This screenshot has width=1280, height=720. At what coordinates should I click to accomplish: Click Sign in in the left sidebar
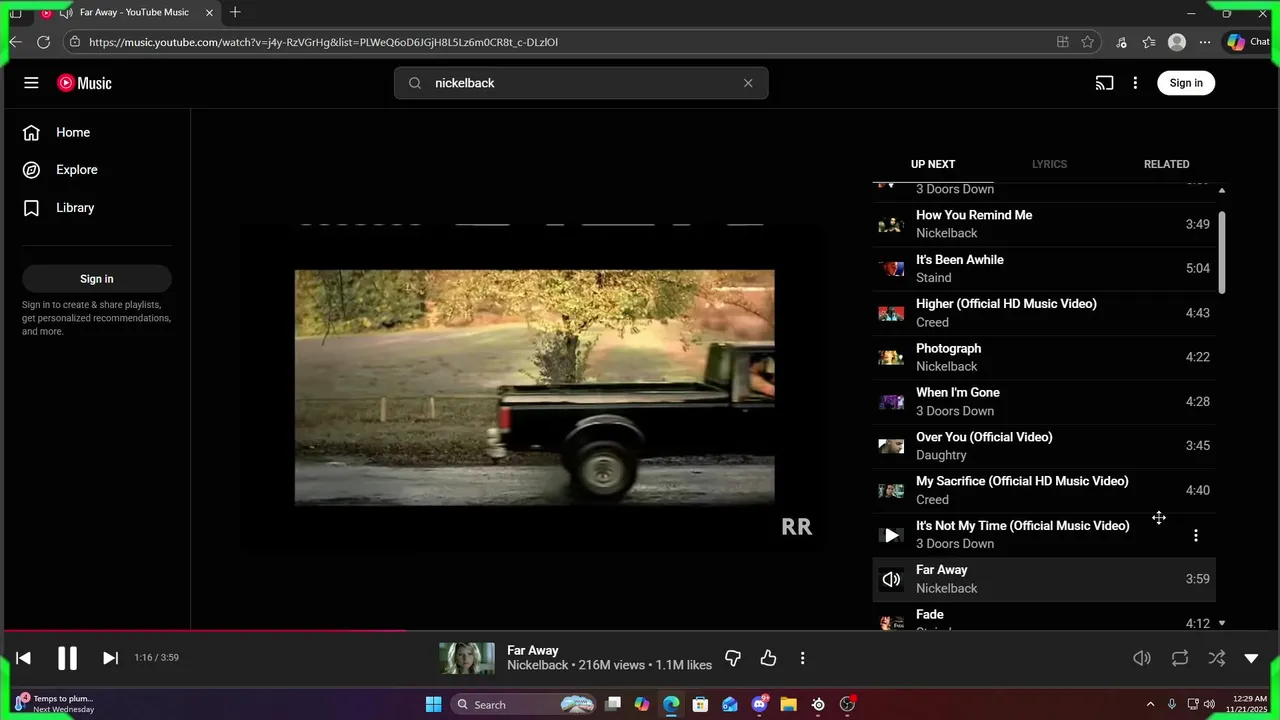point(97,279)
